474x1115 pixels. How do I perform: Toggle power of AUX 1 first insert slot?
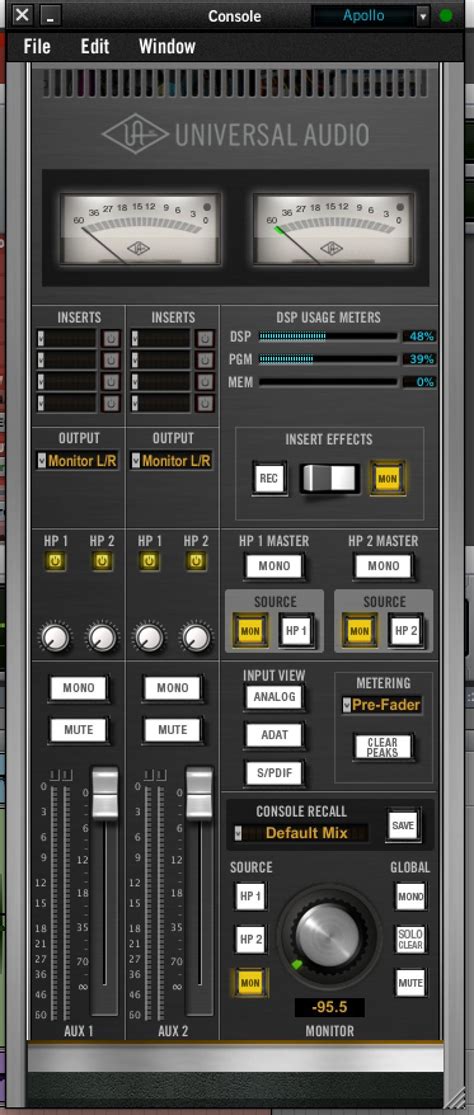pos(110,338)
